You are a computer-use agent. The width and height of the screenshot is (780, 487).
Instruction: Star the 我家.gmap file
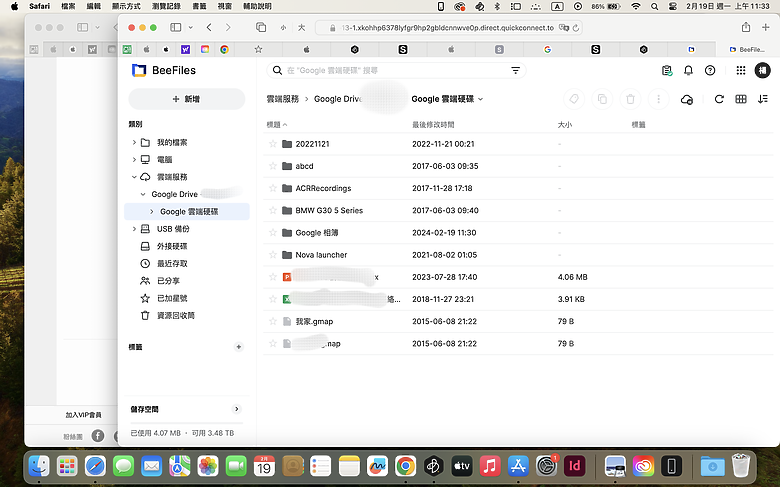tap(273, 321)
